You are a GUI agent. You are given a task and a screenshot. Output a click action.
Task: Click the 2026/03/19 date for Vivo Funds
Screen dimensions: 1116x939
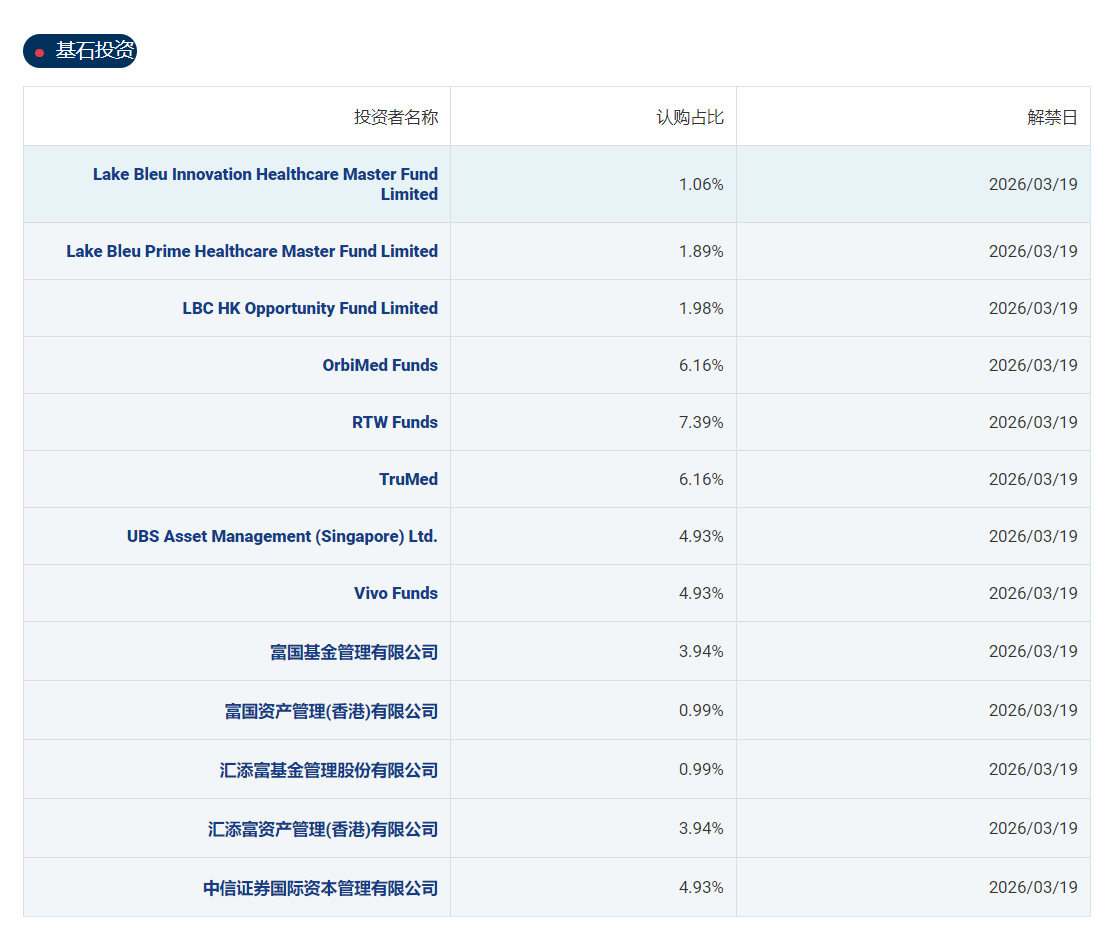pyautogui.click(x=1033, y=593)
